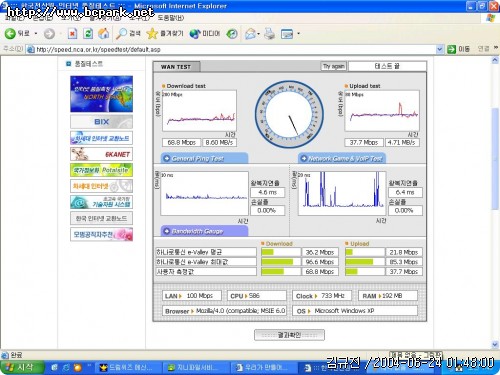Click the download speed value 68.8 Mbps
The width and height of the screenshot is (500, 375).
pyautogui.click(x=181, y=142)
